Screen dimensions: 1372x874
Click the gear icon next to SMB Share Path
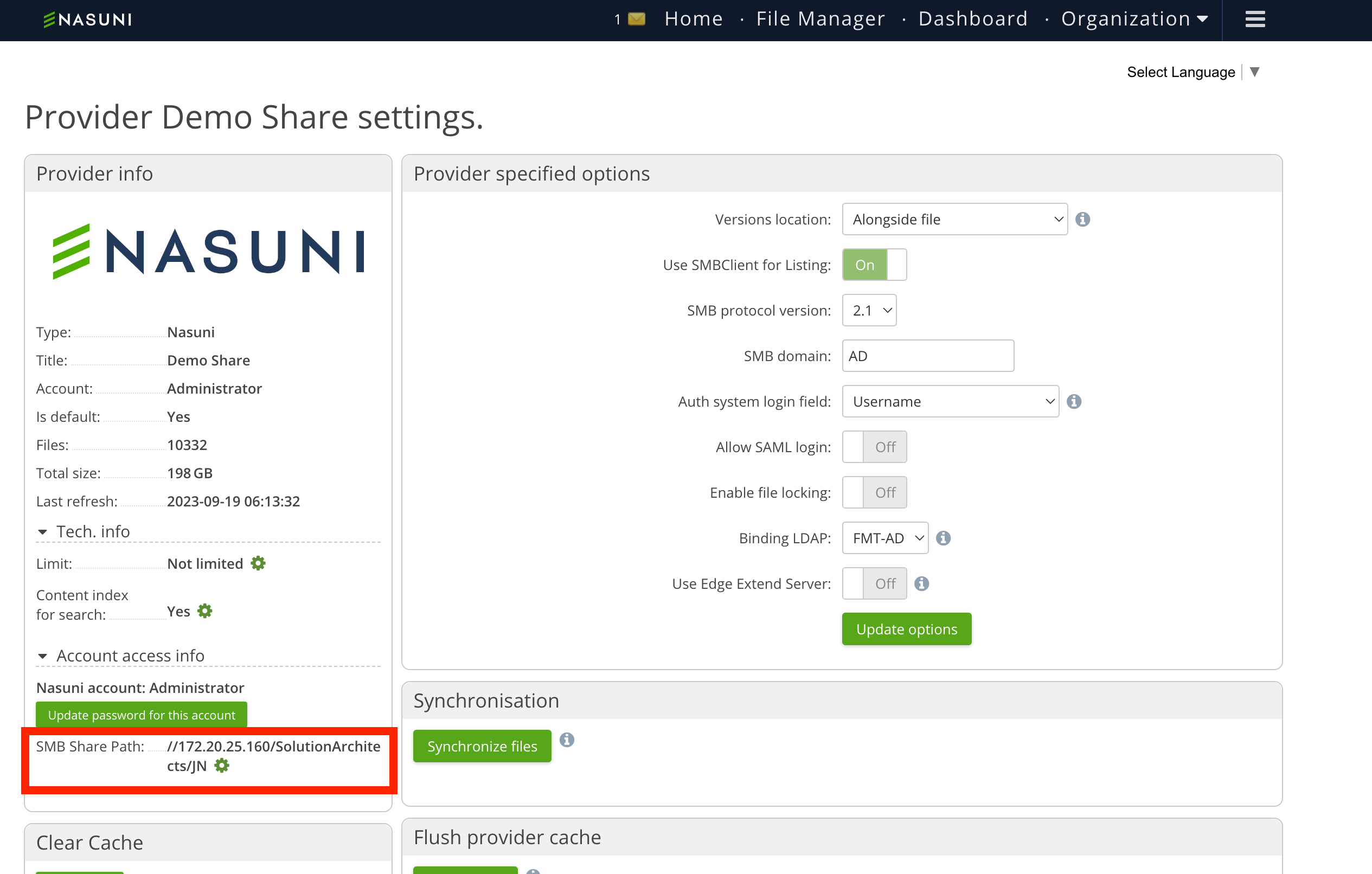[222, 765]
